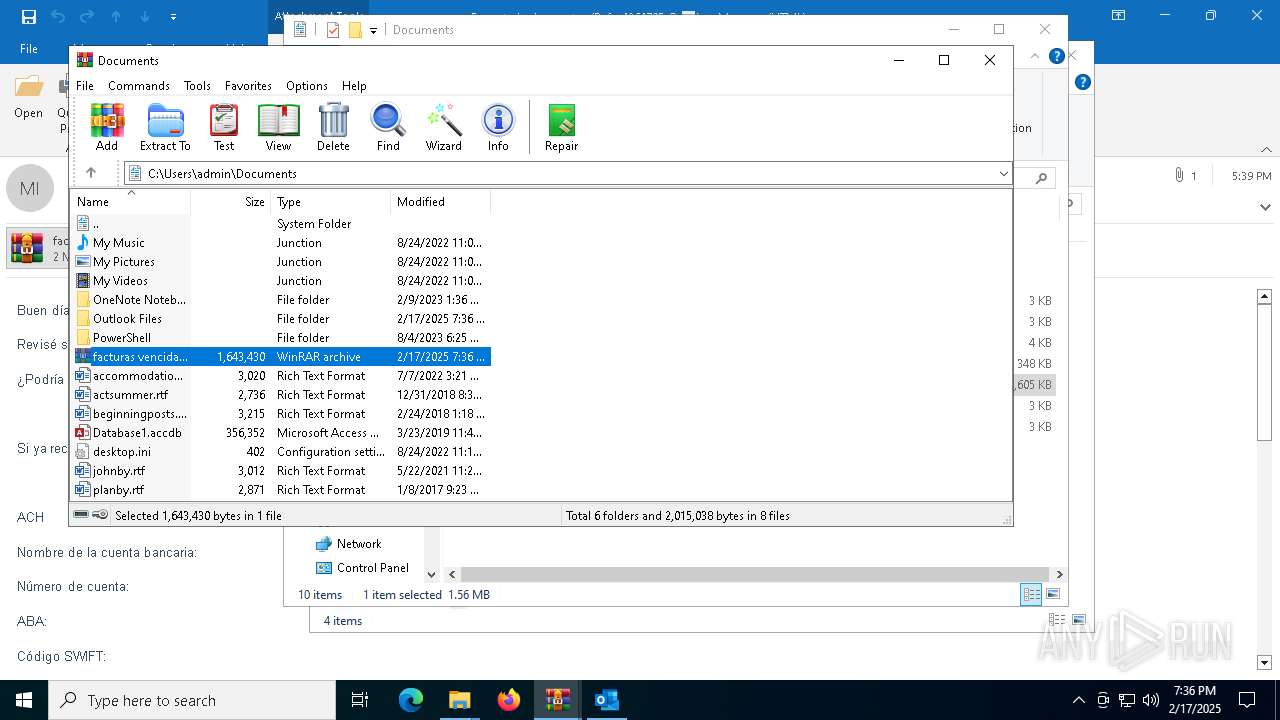Select the My Pictures junction
The width and height of the screenshot is (1280, 720).
(281, 262)
